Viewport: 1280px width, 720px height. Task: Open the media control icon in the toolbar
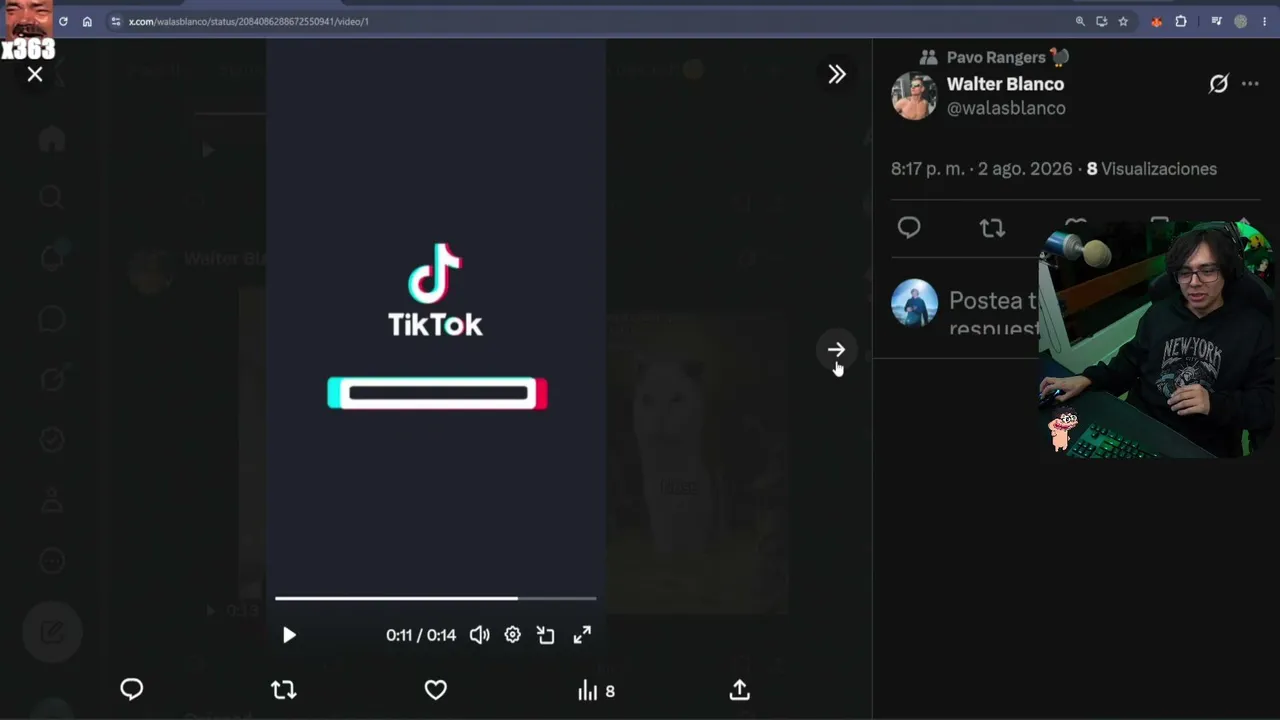[1216, 21]
